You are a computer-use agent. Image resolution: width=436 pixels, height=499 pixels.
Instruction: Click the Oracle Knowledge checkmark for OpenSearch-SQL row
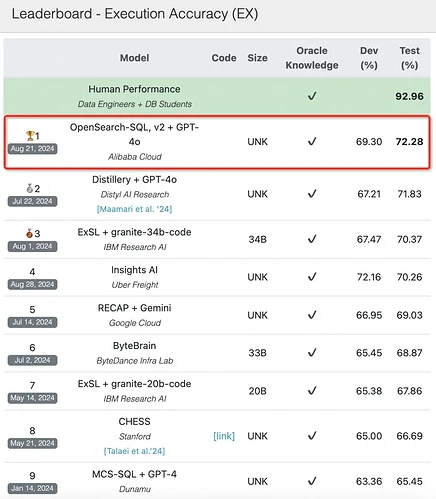pyautogui.click(x=312, y=142)
